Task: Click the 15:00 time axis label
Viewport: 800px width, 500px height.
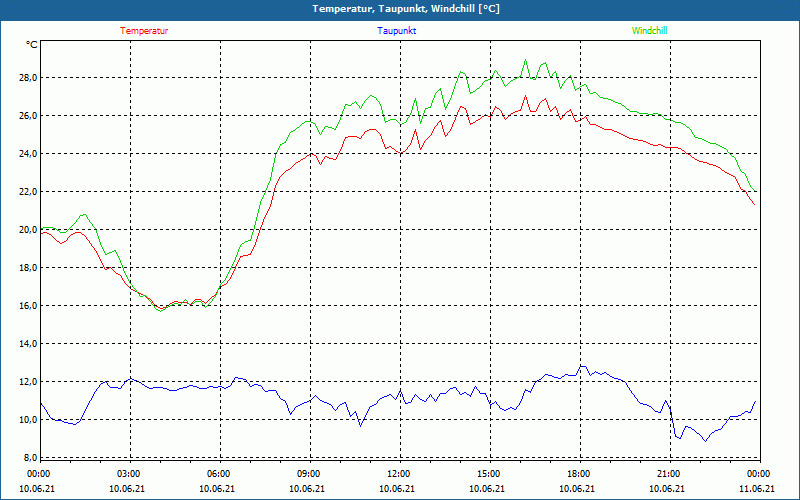Action: pos(488,474)
